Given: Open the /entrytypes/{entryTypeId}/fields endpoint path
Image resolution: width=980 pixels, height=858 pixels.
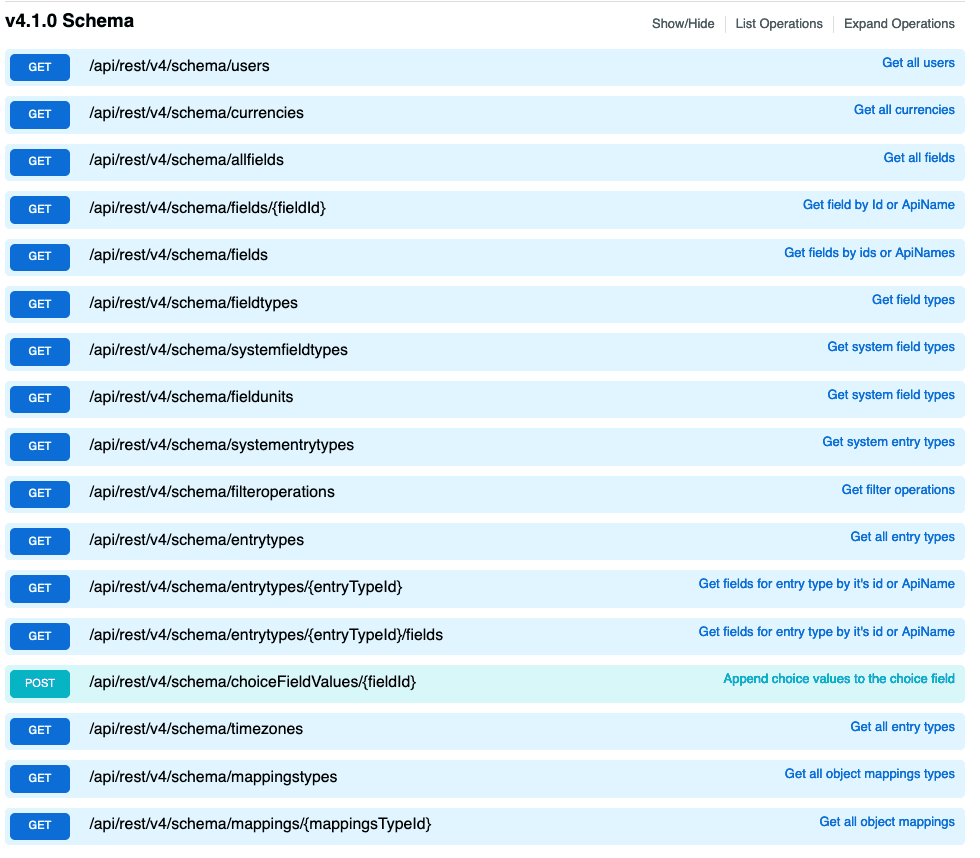Looking at the screenshot, I should pyautogui.click(x=266, y=635).
